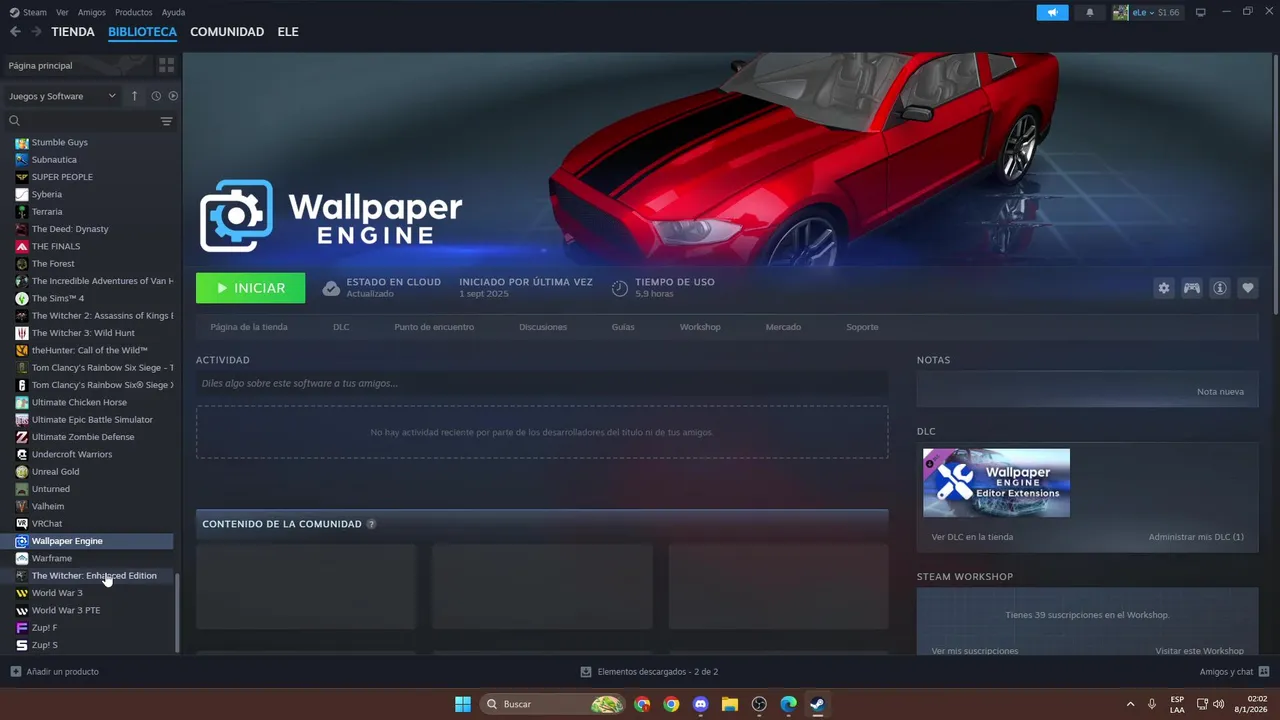The height and width of the screenshot is (720, 1280).
Task: Click the taskbar volume speaker icon
Action: pyautogui.click(x=1219, y=704)
